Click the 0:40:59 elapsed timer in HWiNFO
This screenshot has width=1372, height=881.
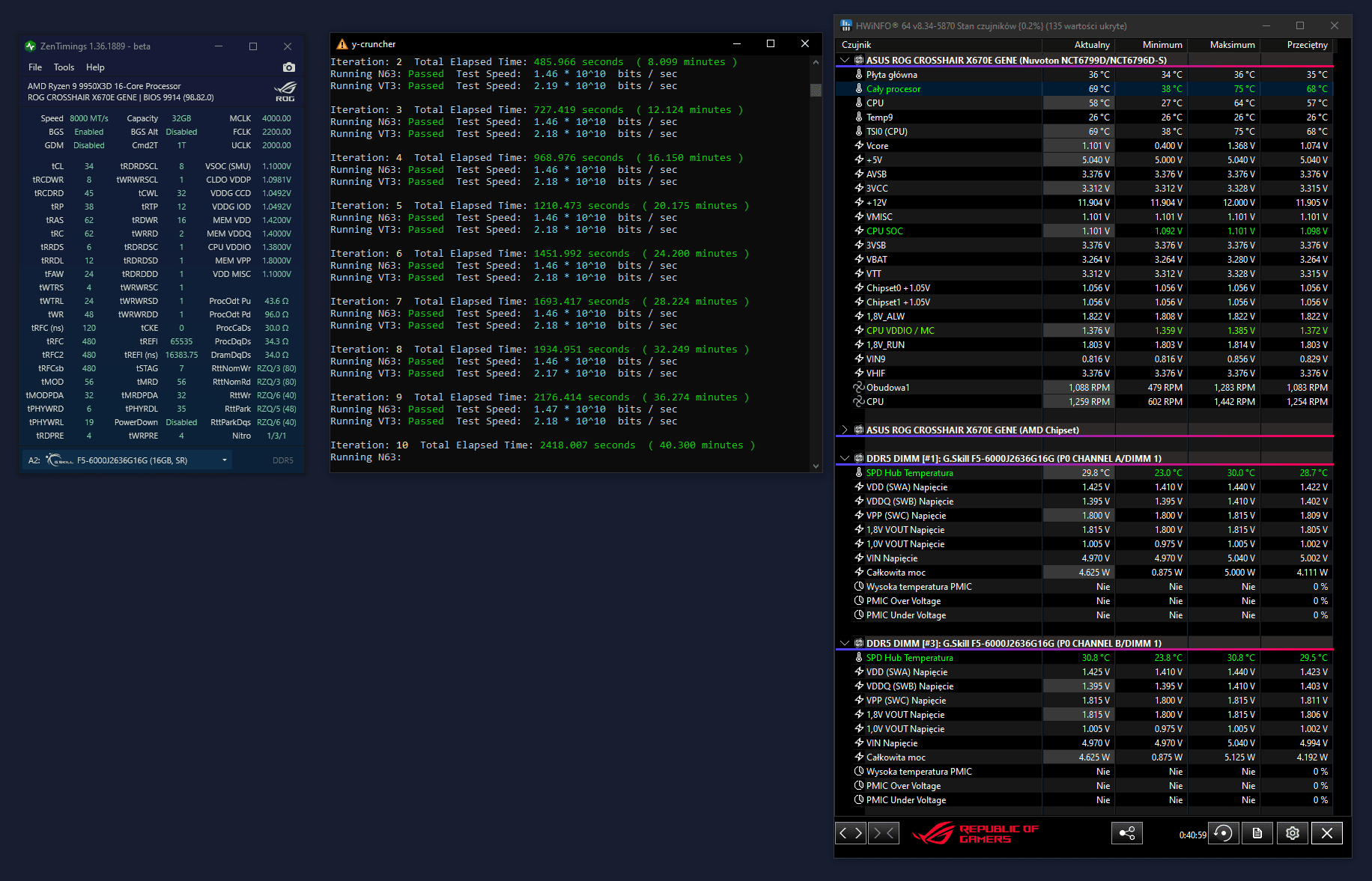1192,835
